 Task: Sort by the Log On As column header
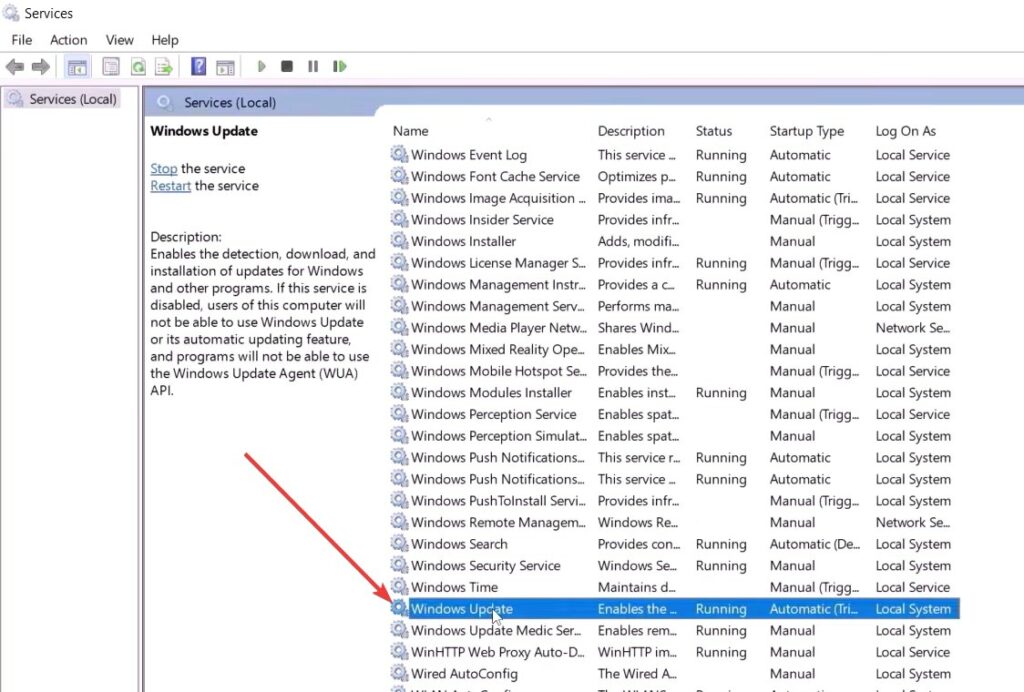pyautogui.click(x=906, y=131)
